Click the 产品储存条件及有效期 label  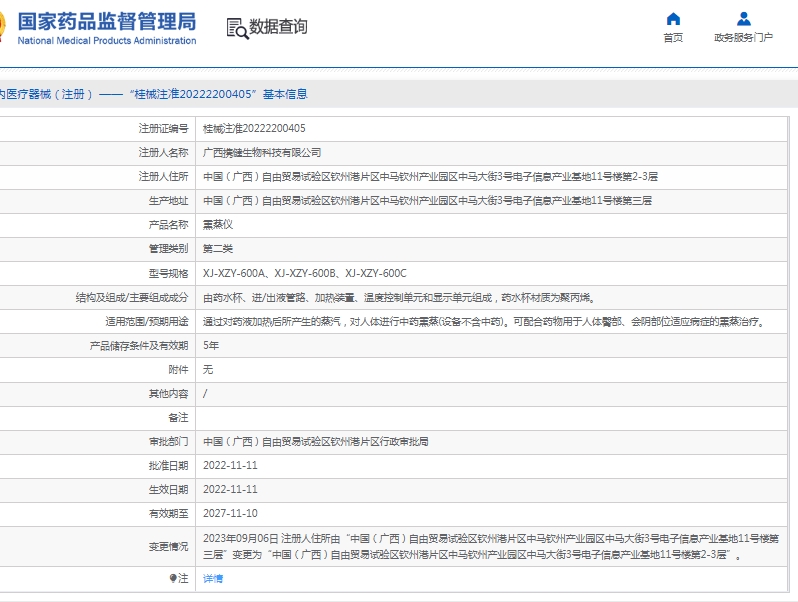point(139,346)
